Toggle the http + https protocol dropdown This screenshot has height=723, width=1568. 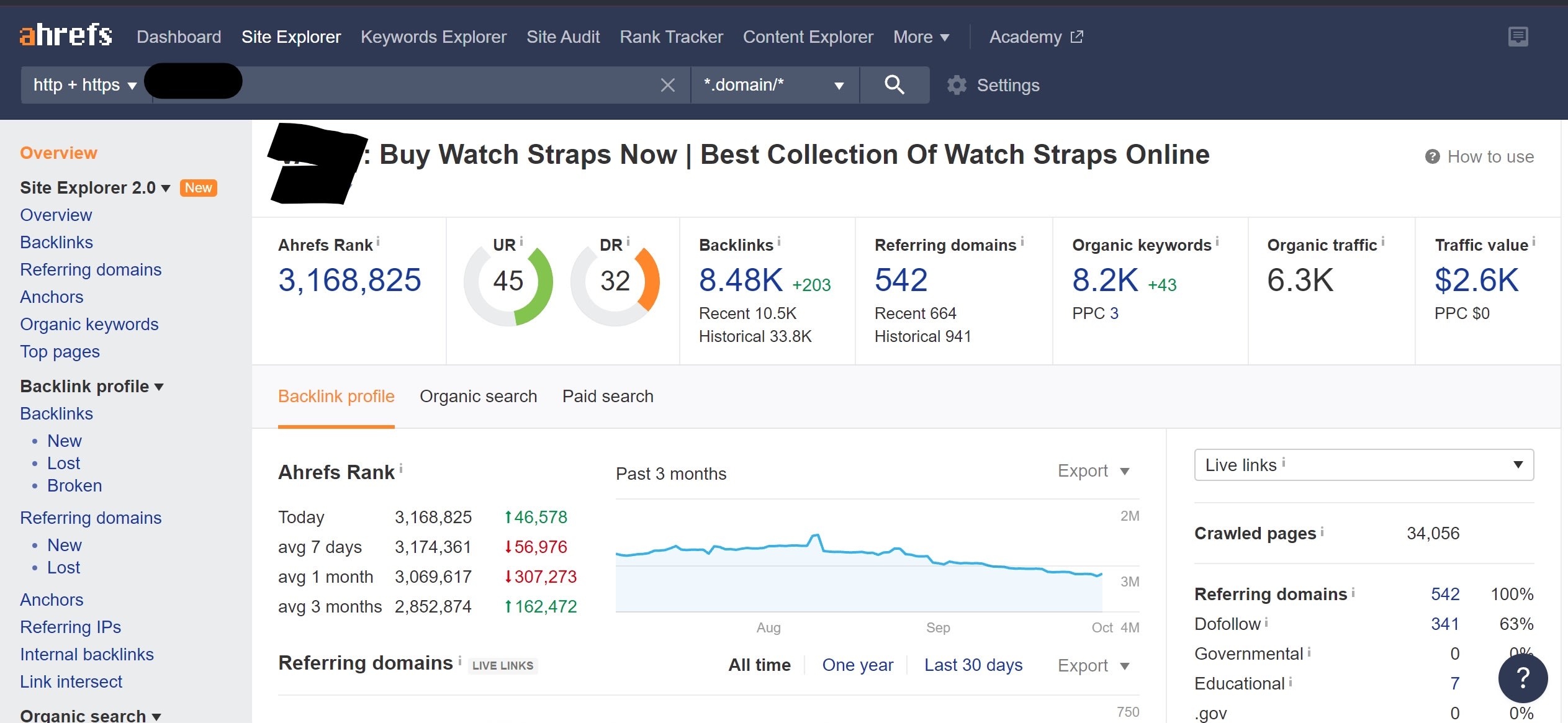click(x=84, y=85)
